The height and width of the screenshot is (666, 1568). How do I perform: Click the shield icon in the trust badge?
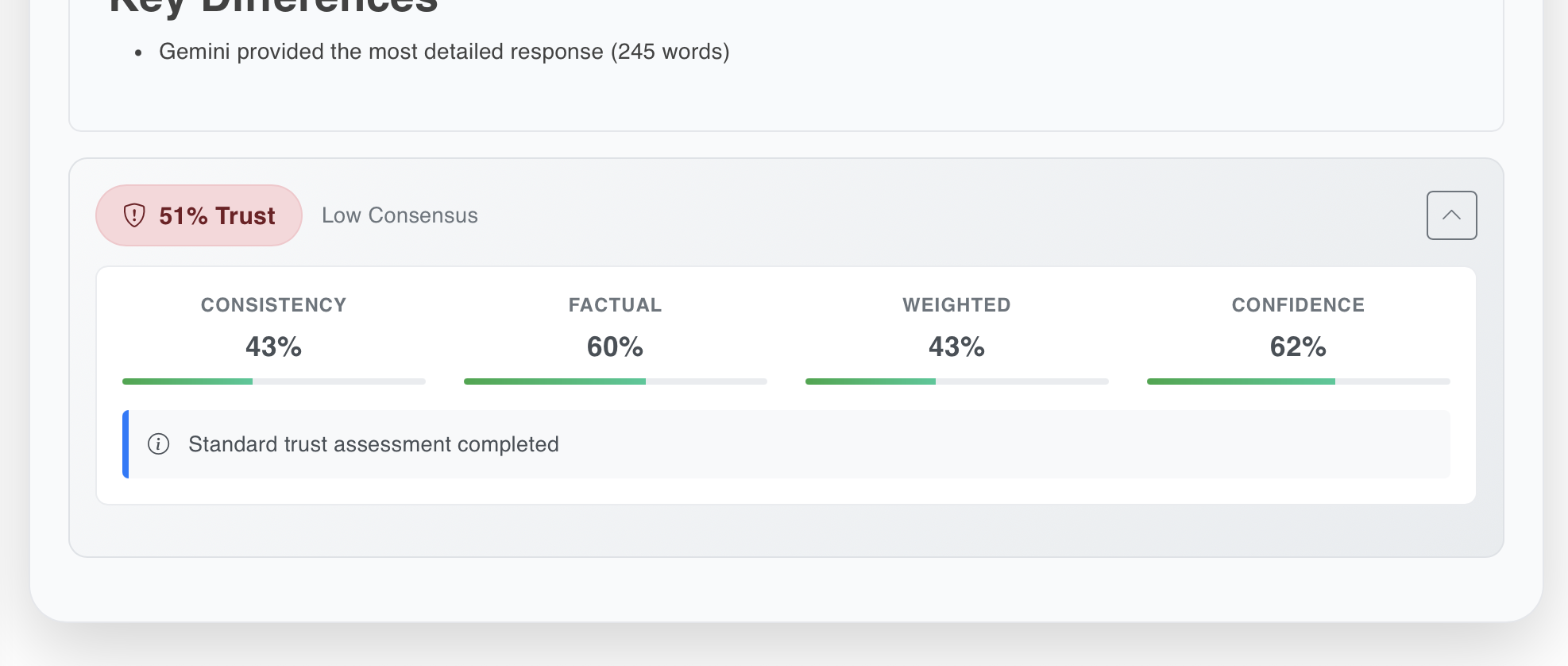click(x=134, y=215)
